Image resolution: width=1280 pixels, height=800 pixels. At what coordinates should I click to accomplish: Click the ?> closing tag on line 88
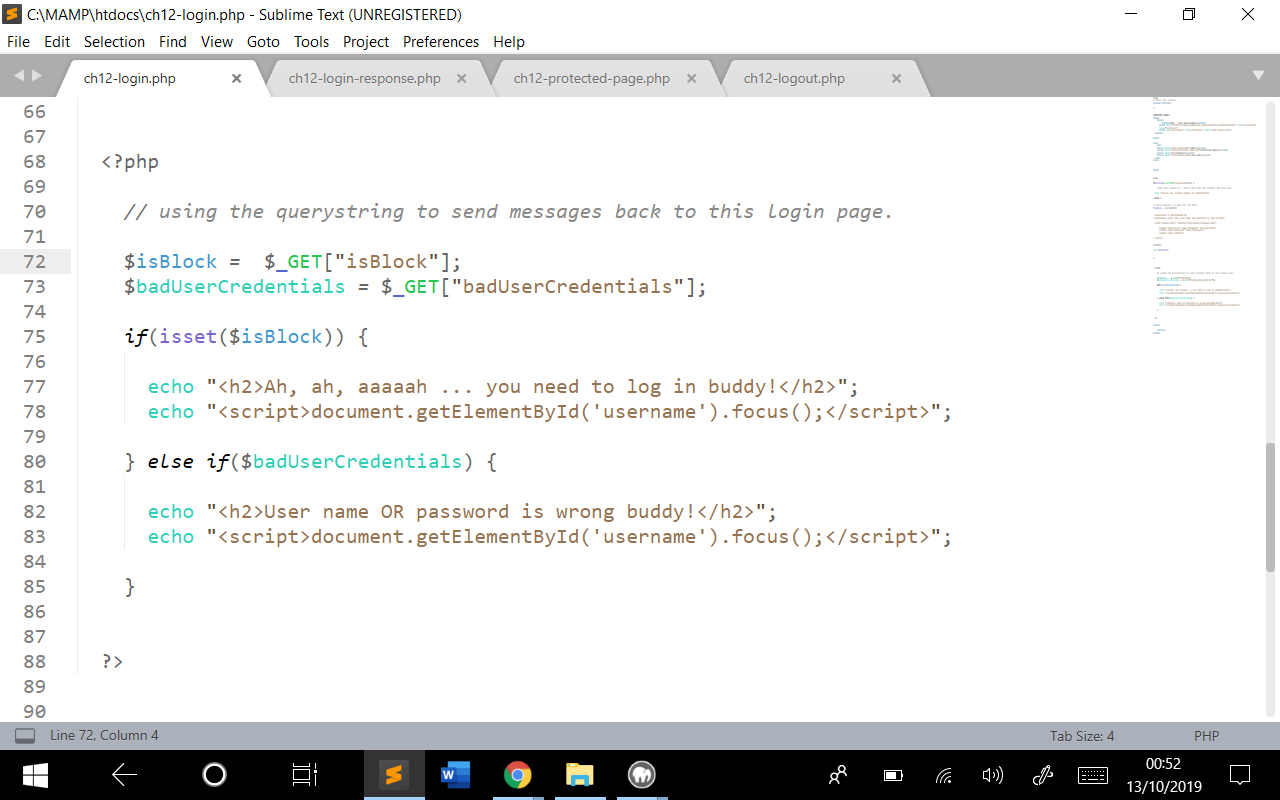pyautogui.click(x=112, y=661)
